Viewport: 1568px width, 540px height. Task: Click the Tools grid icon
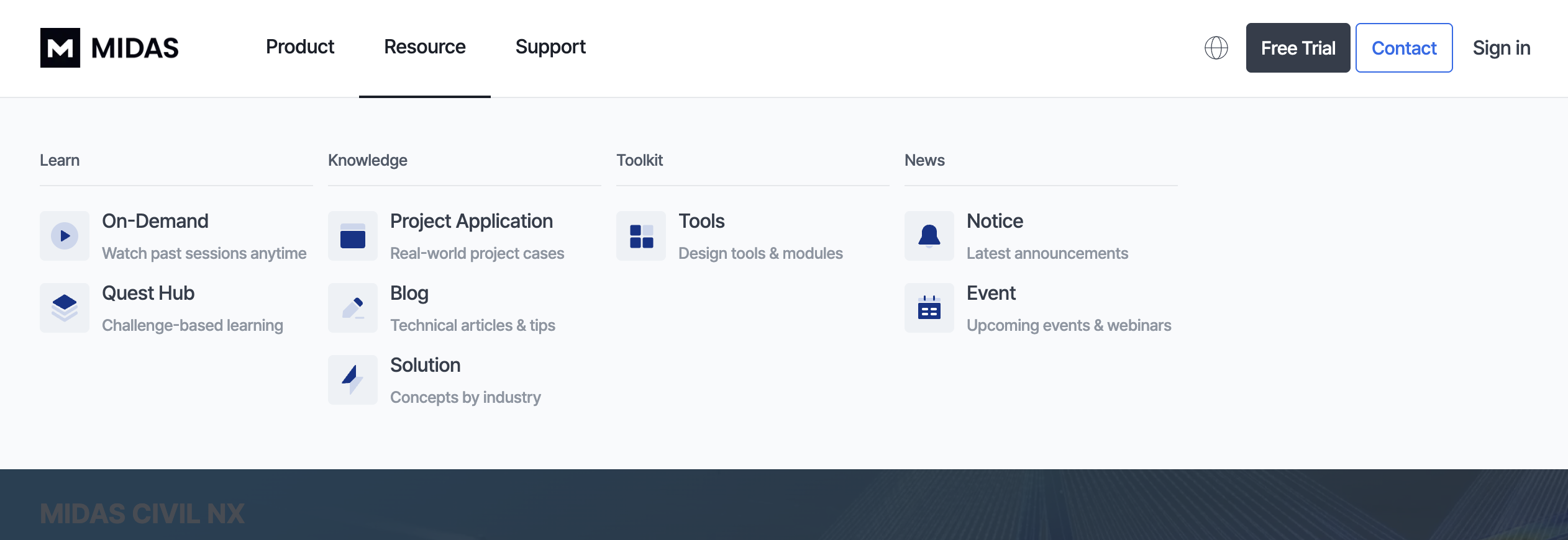coord(641,236)
